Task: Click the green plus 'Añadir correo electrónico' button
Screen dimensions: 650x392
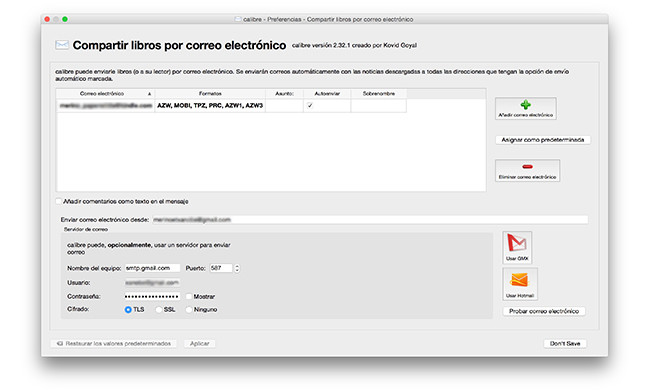Action: click(x=525, y=109)
